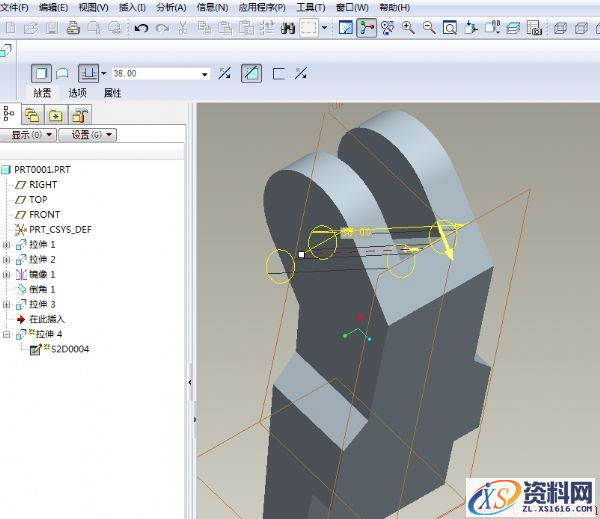Screen dimensions: 600x519
Task: Toggle extrude as solid option
Action: pos(41,73)
